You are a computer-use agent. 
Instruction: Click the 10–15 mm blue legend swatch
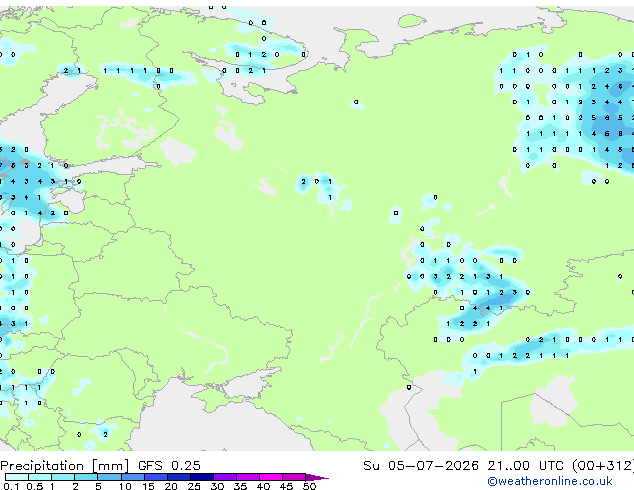[x=132, y=477]
